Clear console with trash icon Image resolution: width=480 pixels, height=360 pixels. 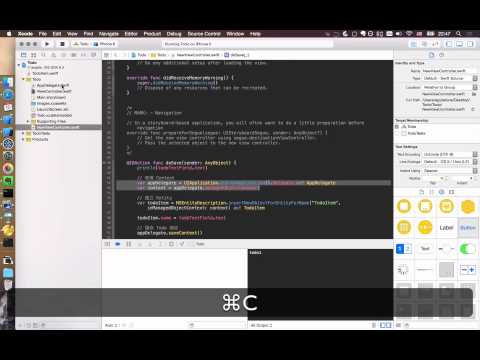pyautogui.click(x=374, y=325)
